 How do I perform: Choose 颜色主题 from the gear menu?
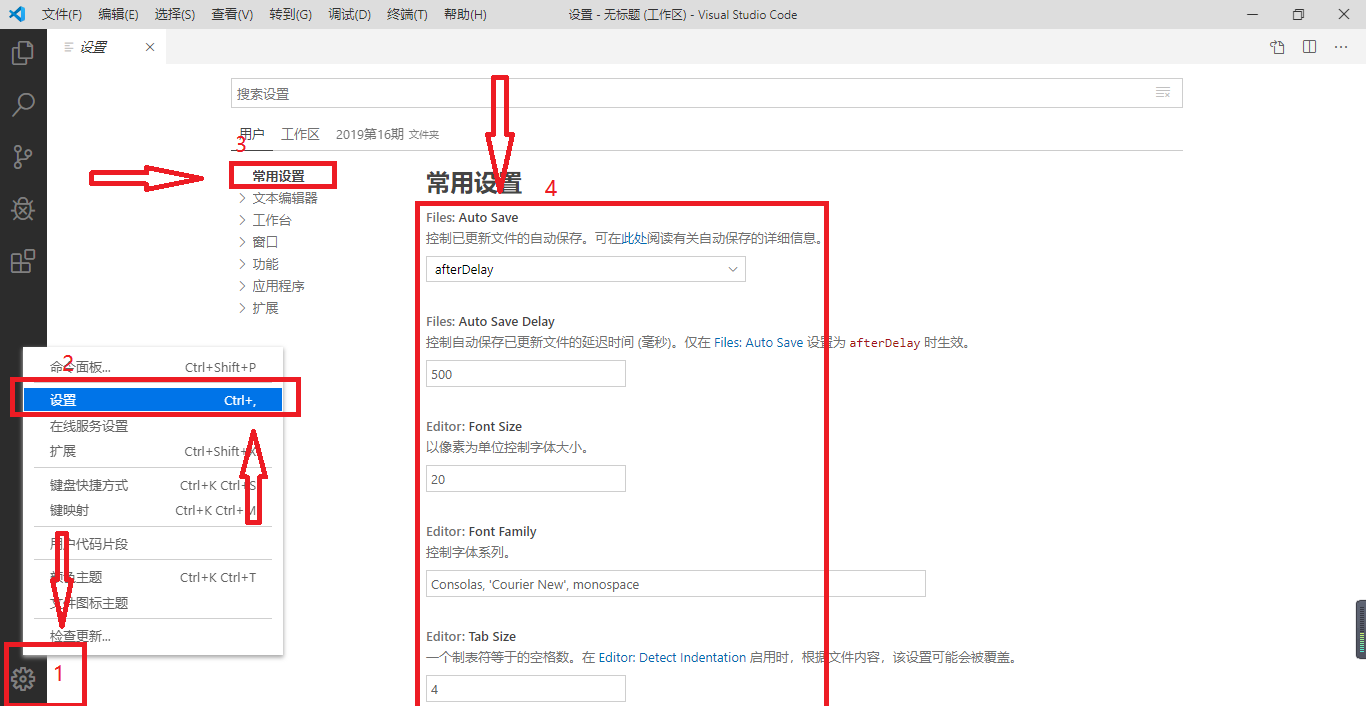153,577
